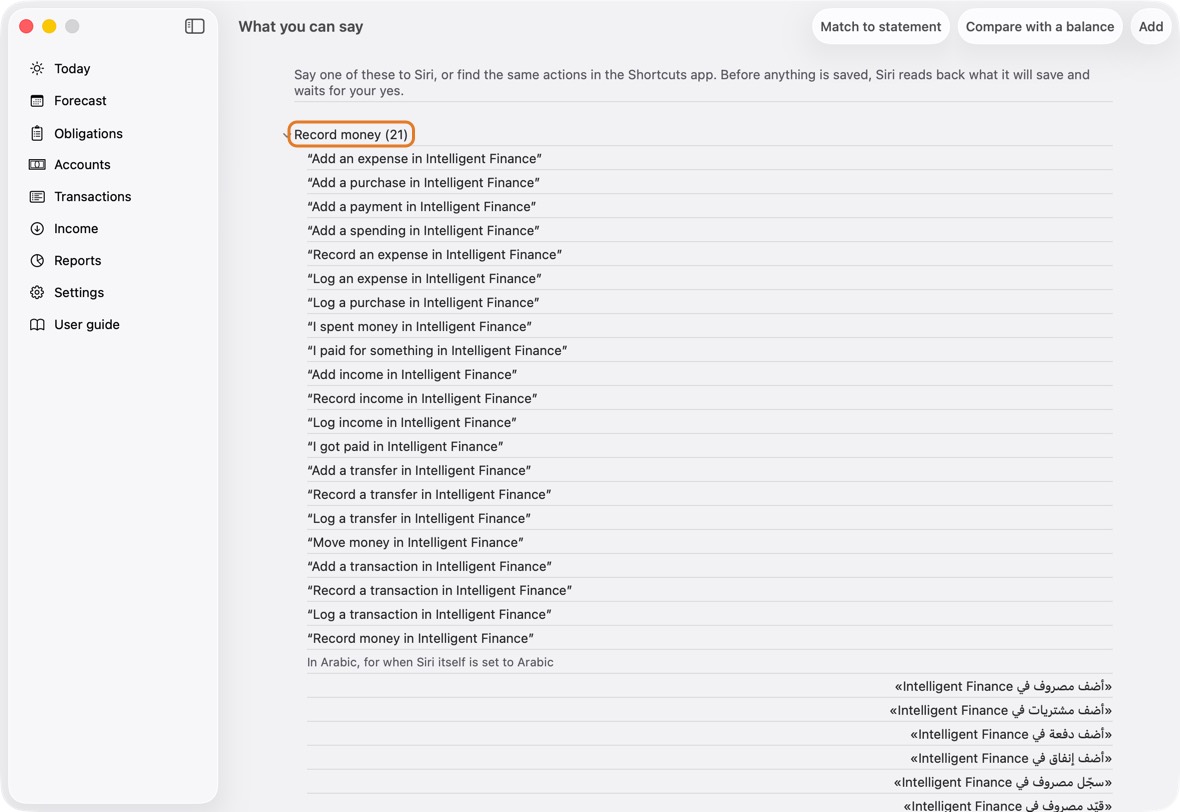Toggle the sidebar visibility button
The height and width of the screenshot is (812, 1180).
[x=194, y=26]
